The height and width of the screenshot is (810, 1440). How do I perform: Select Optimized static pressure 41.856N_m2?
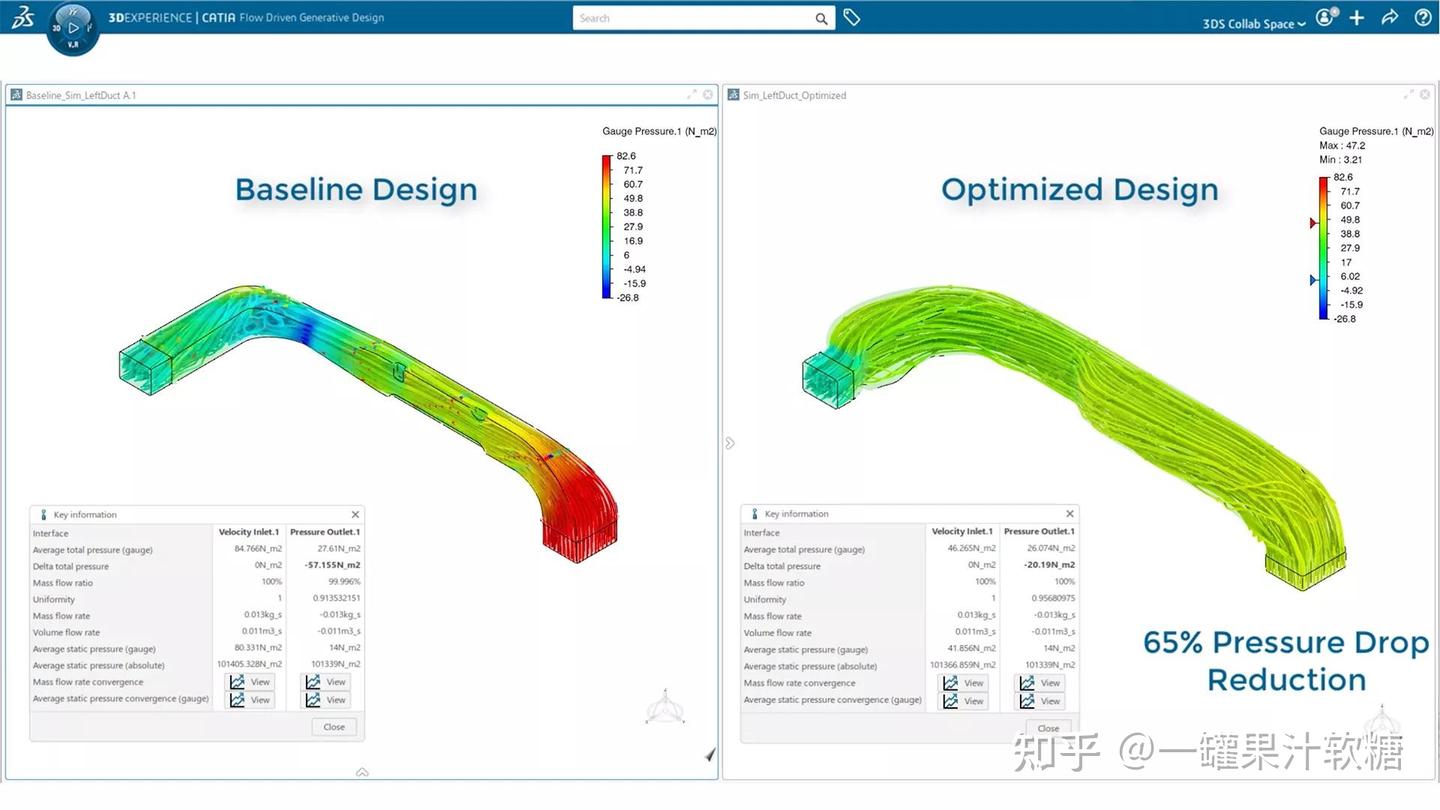[x=972, y=648]
